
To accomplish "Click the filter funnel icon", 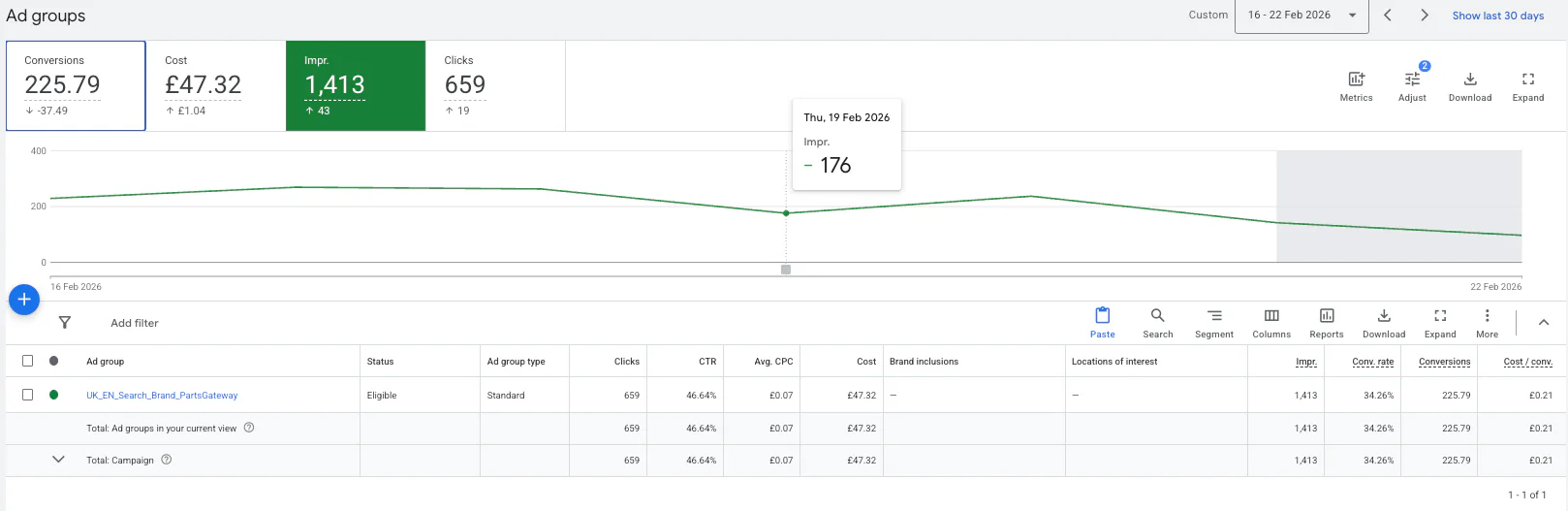I will tap(65, 323).
